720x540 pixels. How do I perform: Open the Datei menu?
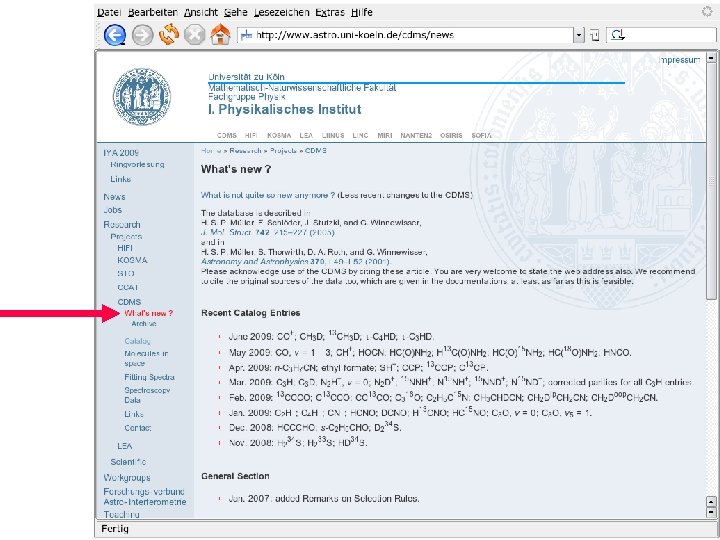coord(109,12)
